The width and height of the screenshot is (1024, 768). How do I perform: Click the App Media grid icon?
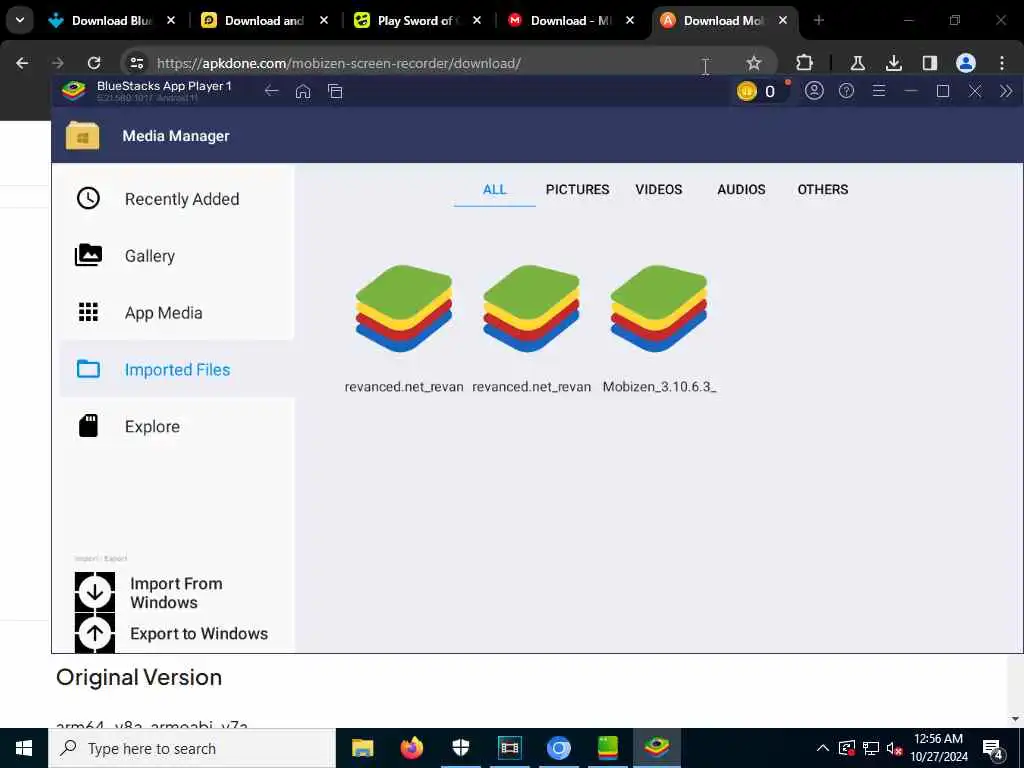pos(88,312)
